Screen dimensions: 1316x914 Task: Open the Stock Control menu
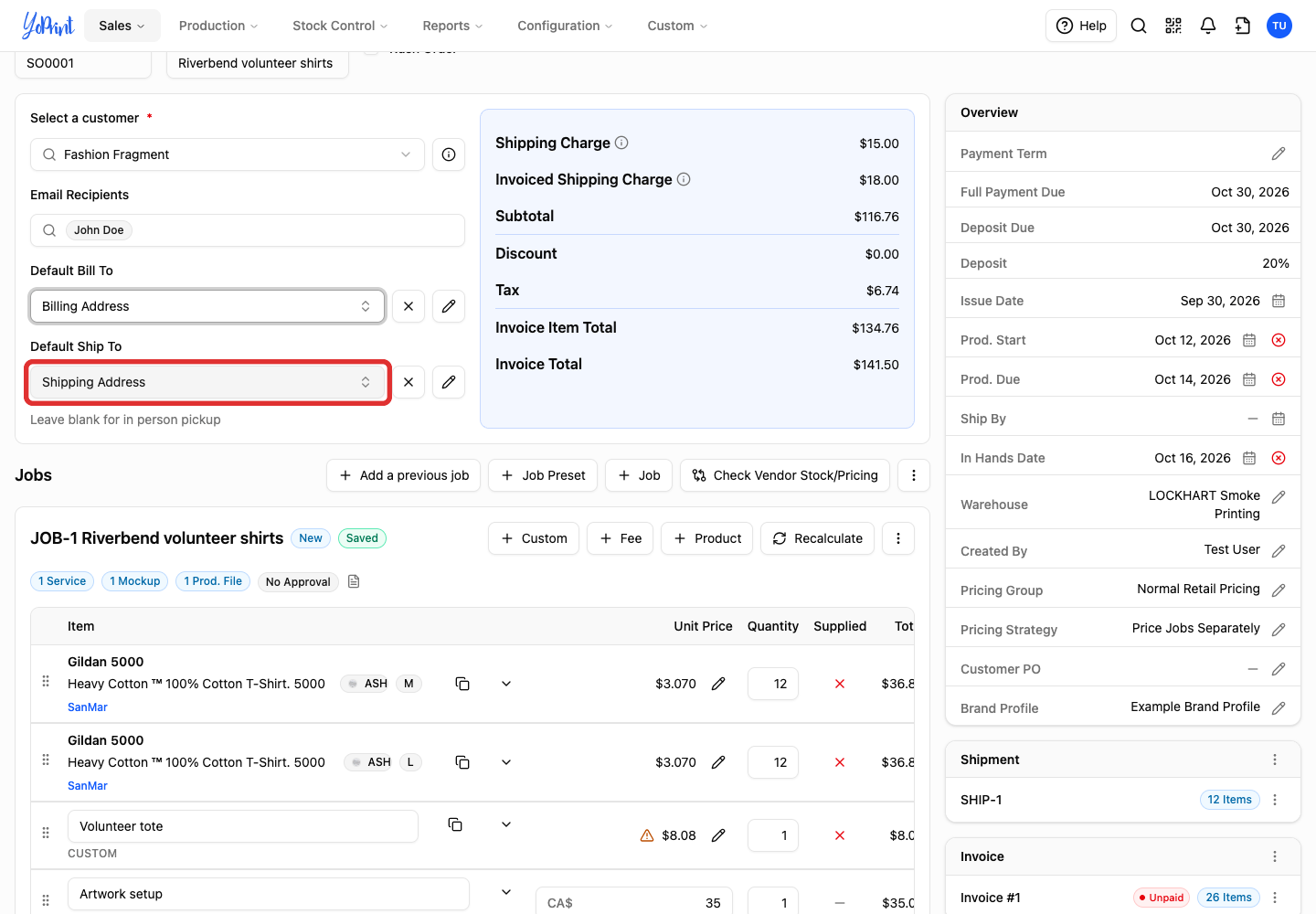coord(340,26)
